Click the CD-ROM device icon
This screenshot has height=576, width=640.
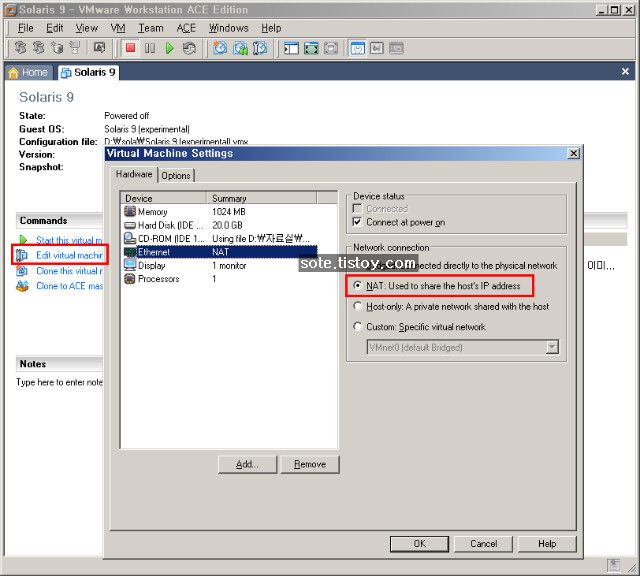click(x=130, y=238)
